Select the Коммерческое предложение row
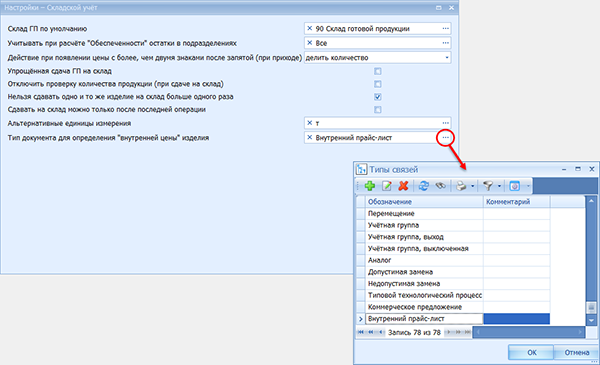The width and height of the screenshot is (600, 365). [424, 307]
